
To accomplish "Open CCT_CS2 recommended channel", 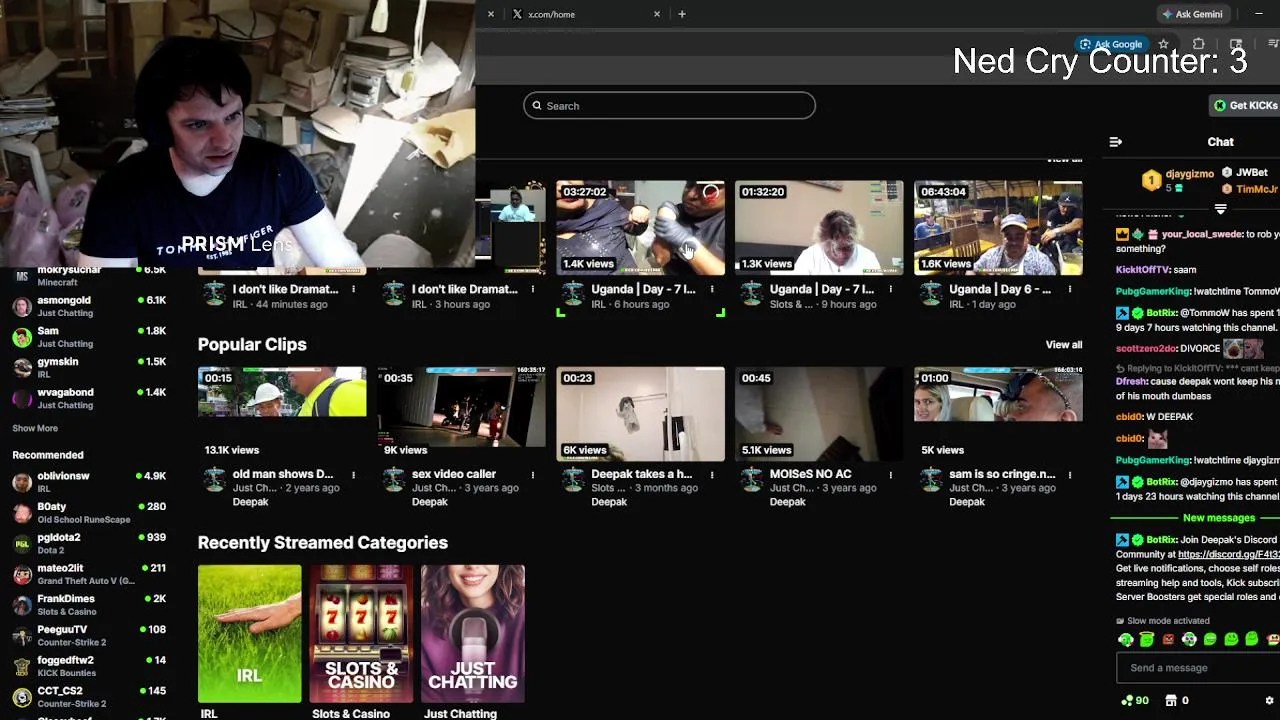I will click(x=90, y=697).
